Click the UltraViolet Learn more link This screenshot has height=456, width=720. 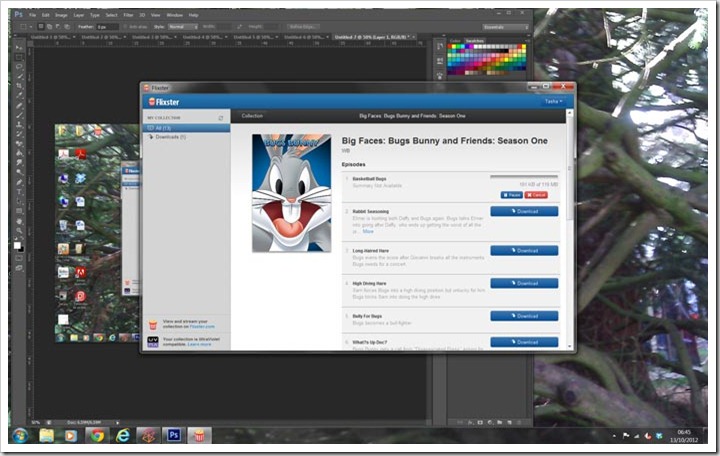(199, 344)
